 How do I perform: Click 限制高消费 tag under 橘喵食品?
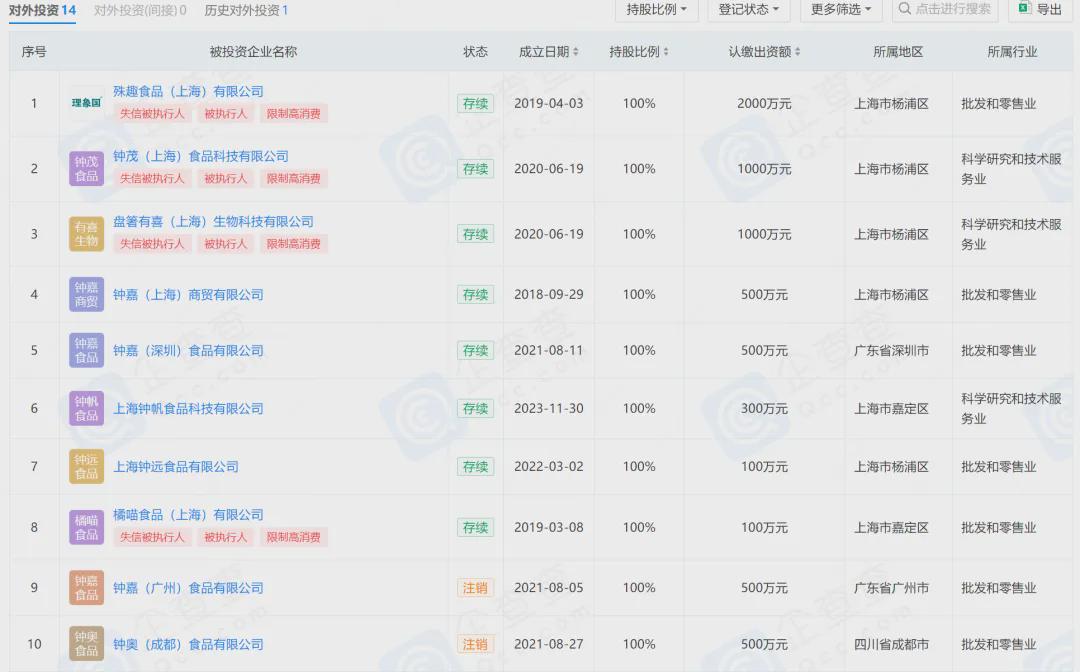click(x=293, y=537)
